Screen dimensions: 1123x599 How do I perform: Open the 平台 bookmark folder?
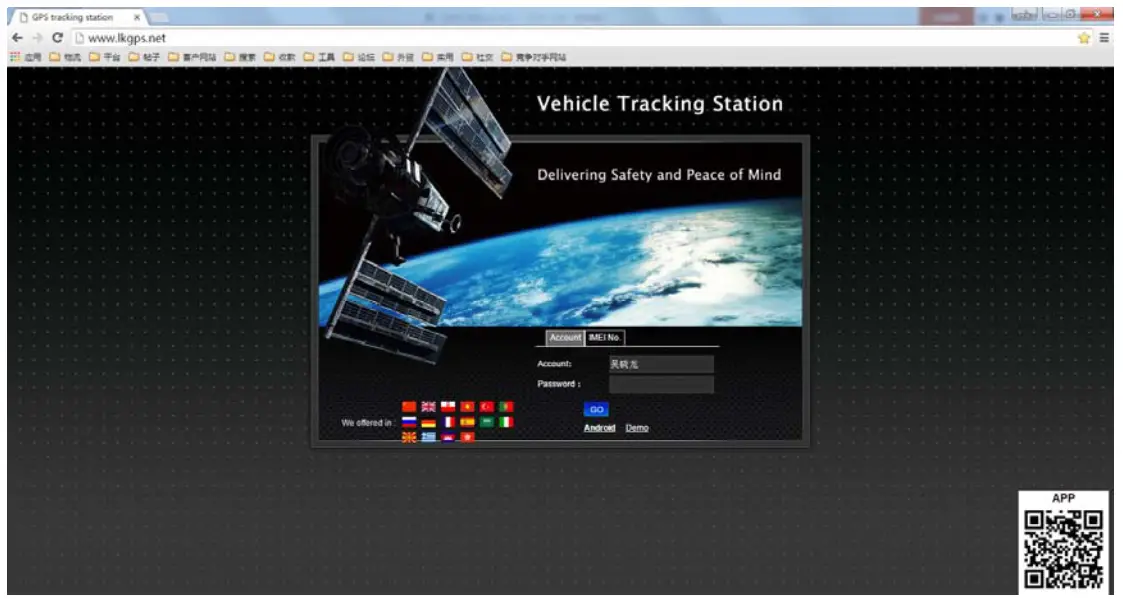tap(105, 57)
